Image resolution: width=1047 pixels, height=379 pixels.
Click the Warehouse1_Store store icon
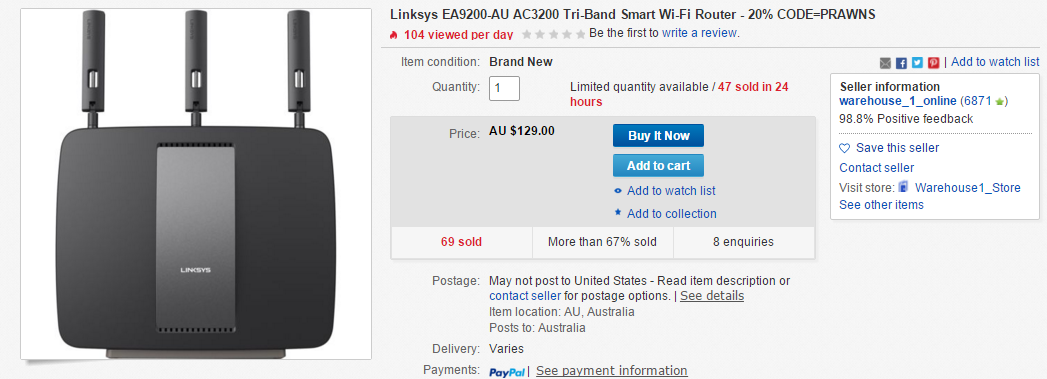(904, 187)
